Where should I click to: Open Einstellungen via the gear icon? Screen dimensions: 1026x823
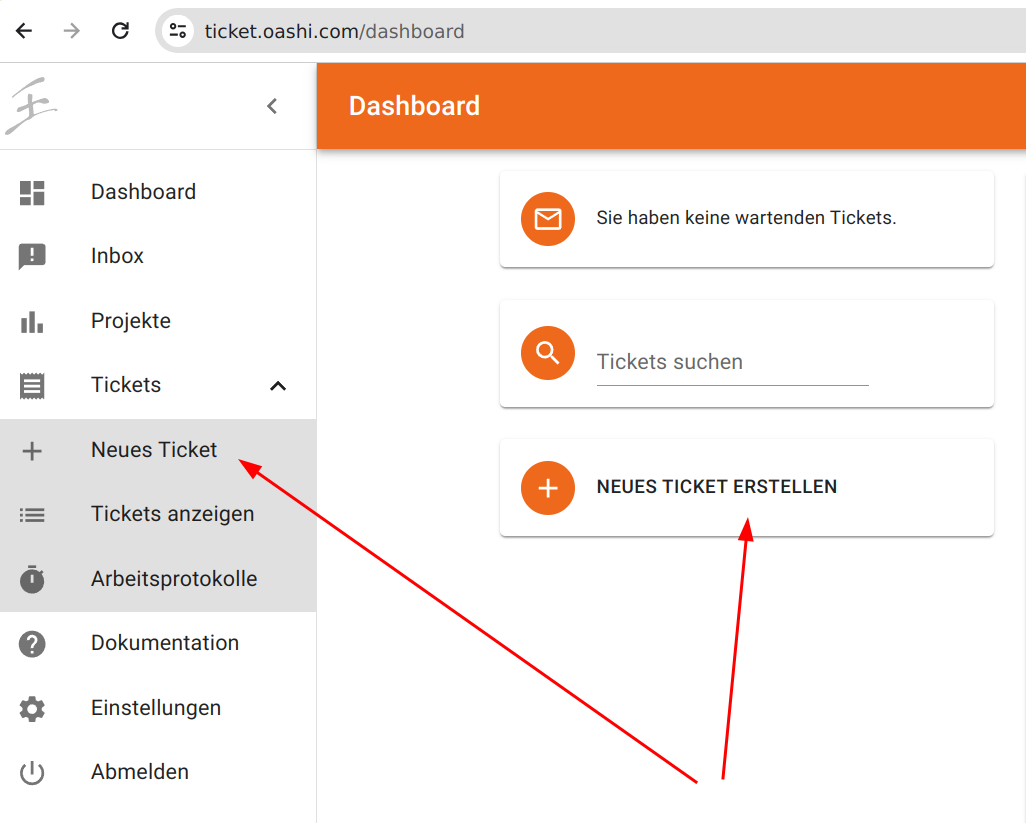tap(31, 707)
